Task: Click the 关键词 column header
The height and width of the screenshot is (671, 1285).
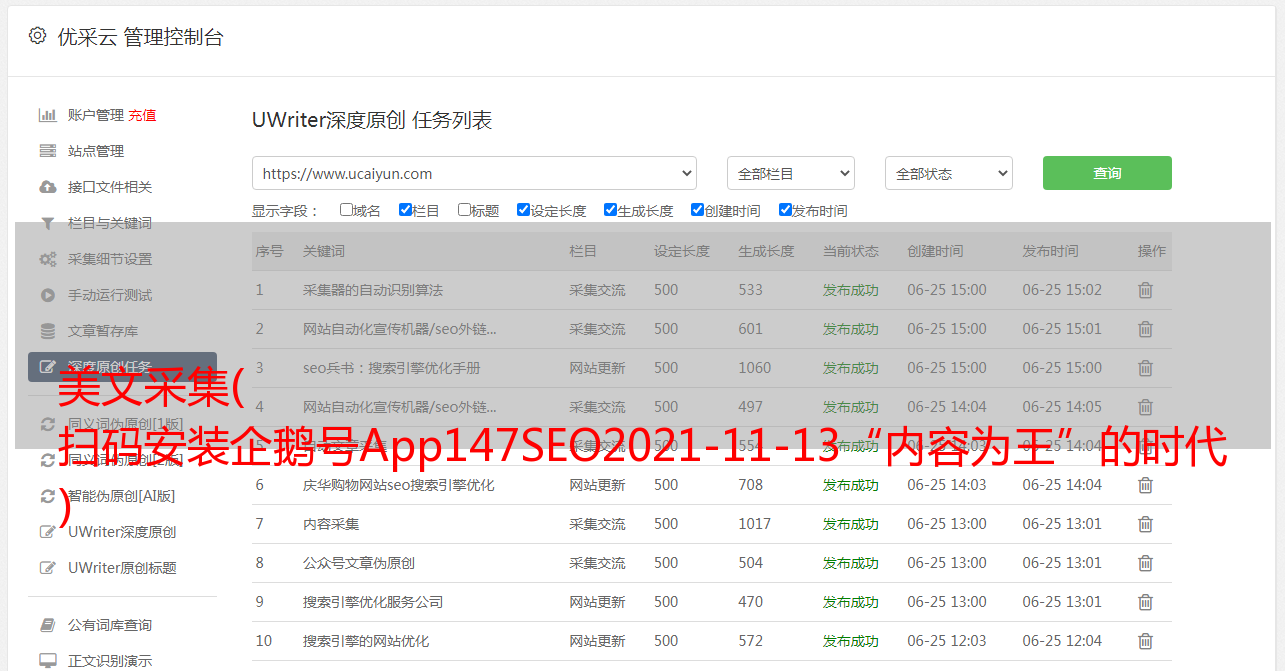Action: click(x=324, y=251)
